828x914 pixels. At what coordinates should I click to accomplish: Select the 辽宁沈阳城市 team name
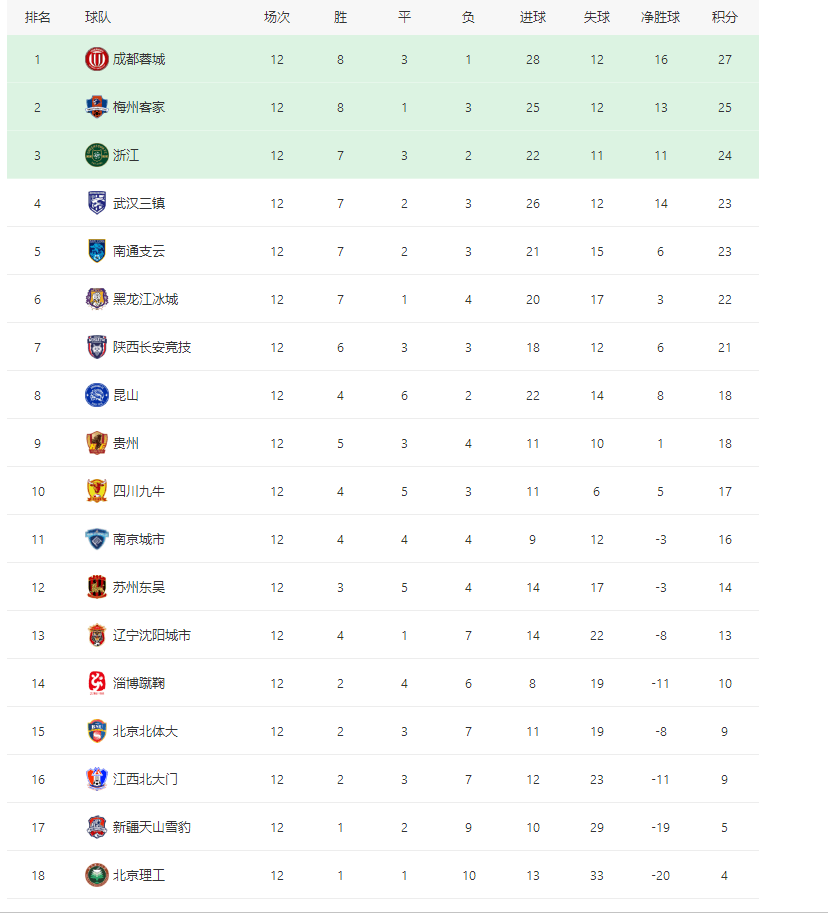pos(152,635)
